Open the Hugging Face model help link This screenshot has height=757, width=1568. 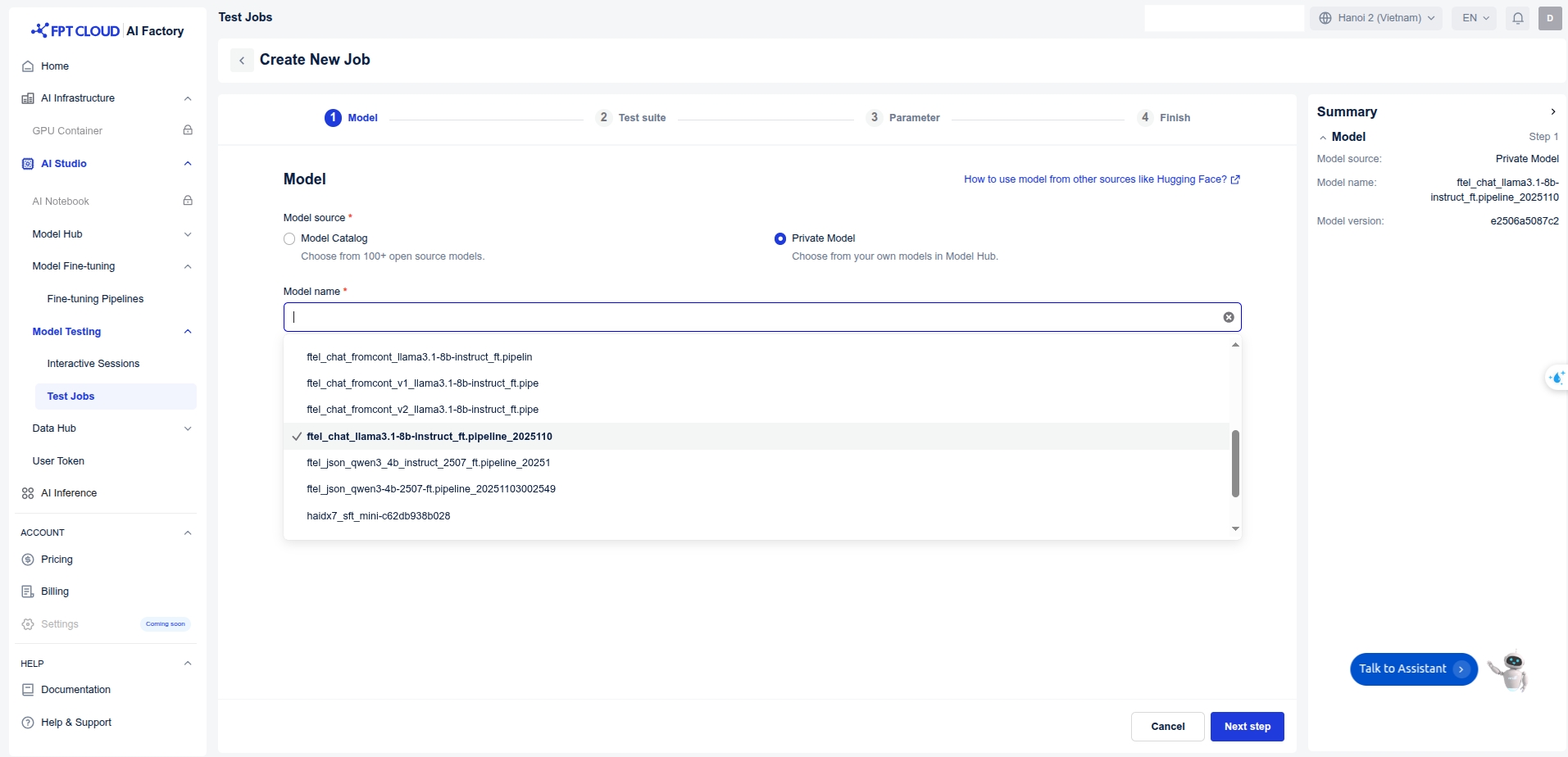(x=1101, y=179)
